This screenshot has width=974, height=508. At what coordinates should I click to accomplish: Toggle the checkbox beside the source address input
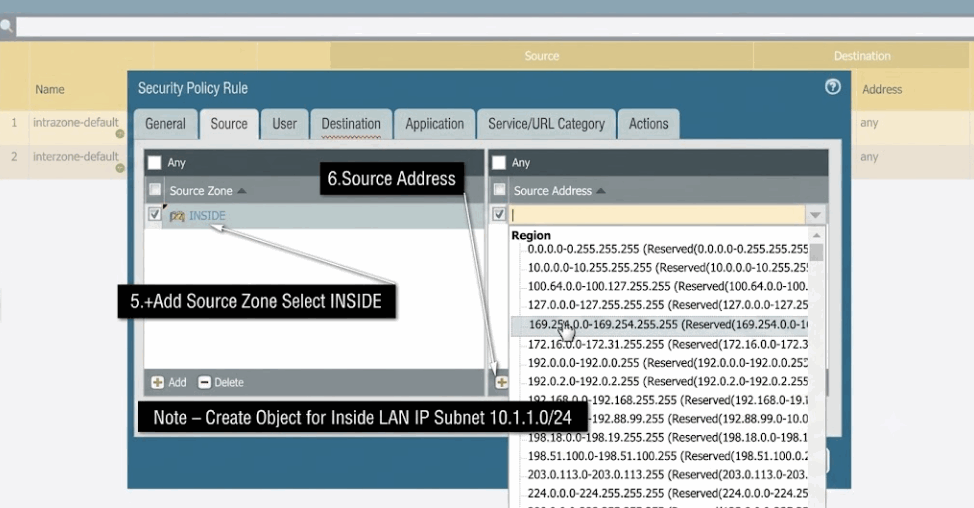click(x=499, y=214)
